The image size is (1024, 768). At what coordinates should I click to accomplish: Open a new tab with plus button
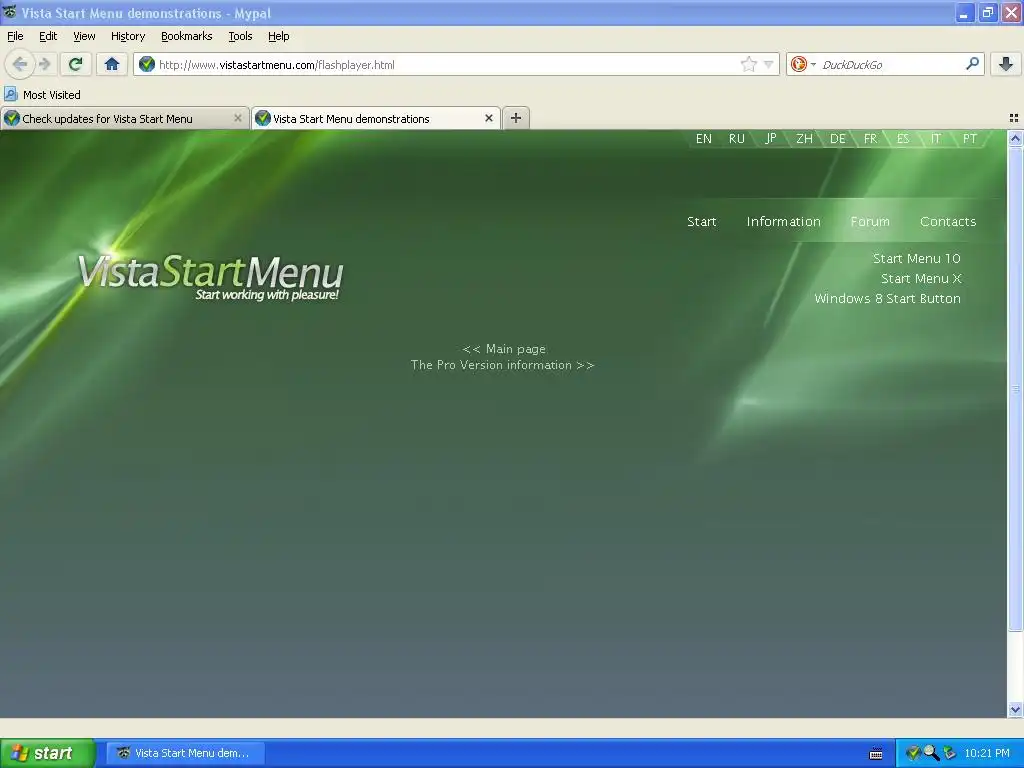pos(516,118)
